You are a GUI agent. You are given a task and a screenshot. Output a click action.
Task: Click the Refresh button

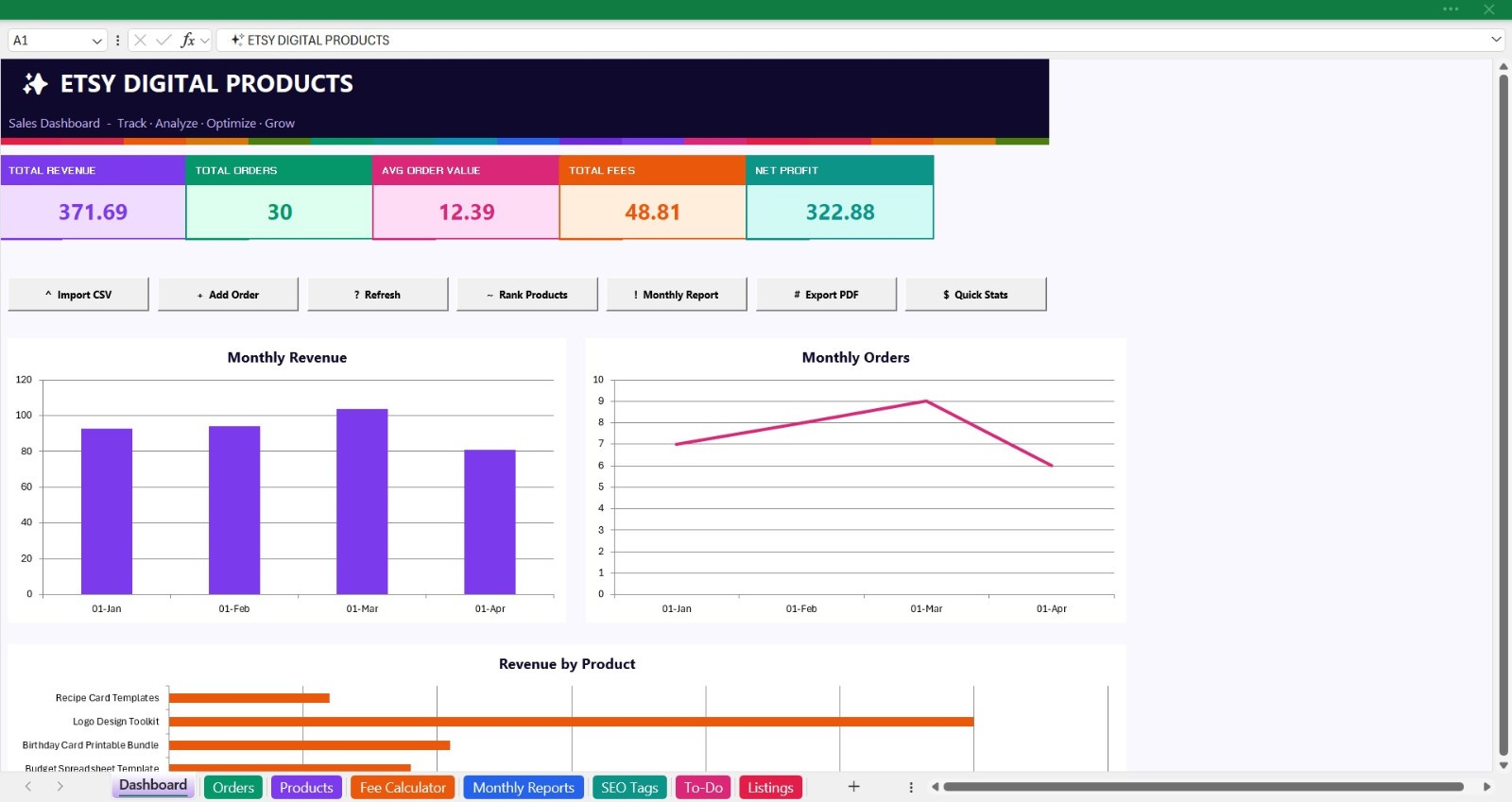(x=377, y=295)
